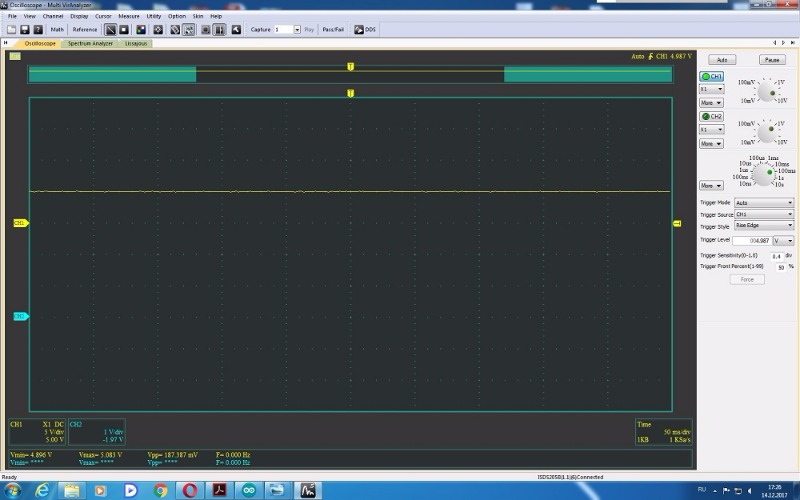Click the save floppy disk icon
The height and width of the screenshot is (500, 800).
24,30
